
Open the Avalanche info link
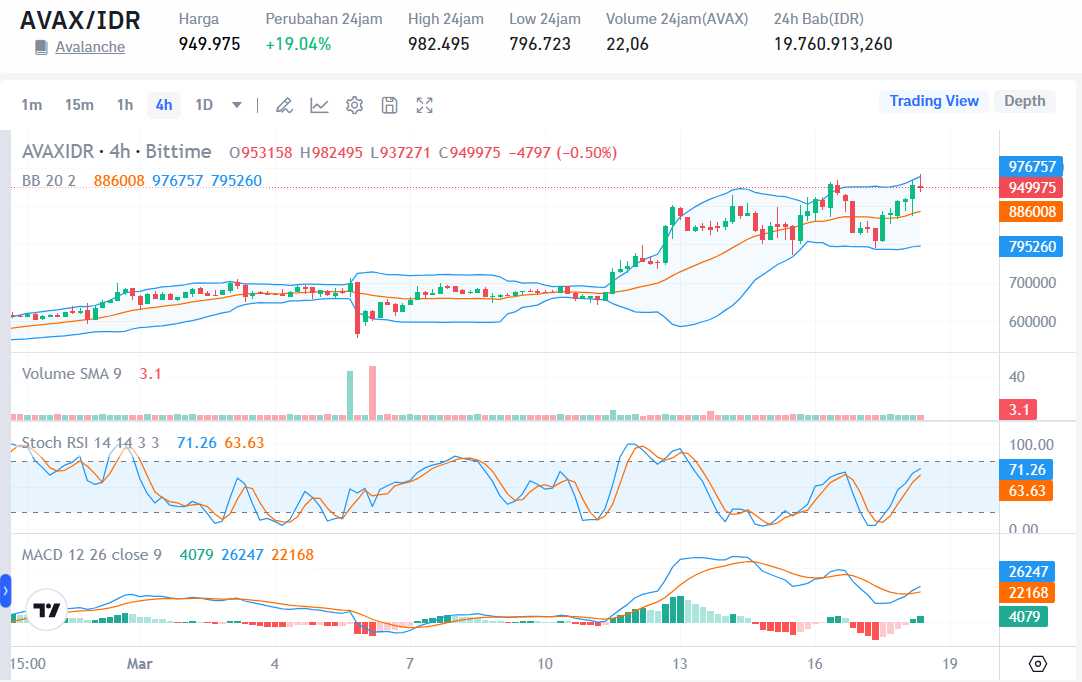(x=90, y=47)
